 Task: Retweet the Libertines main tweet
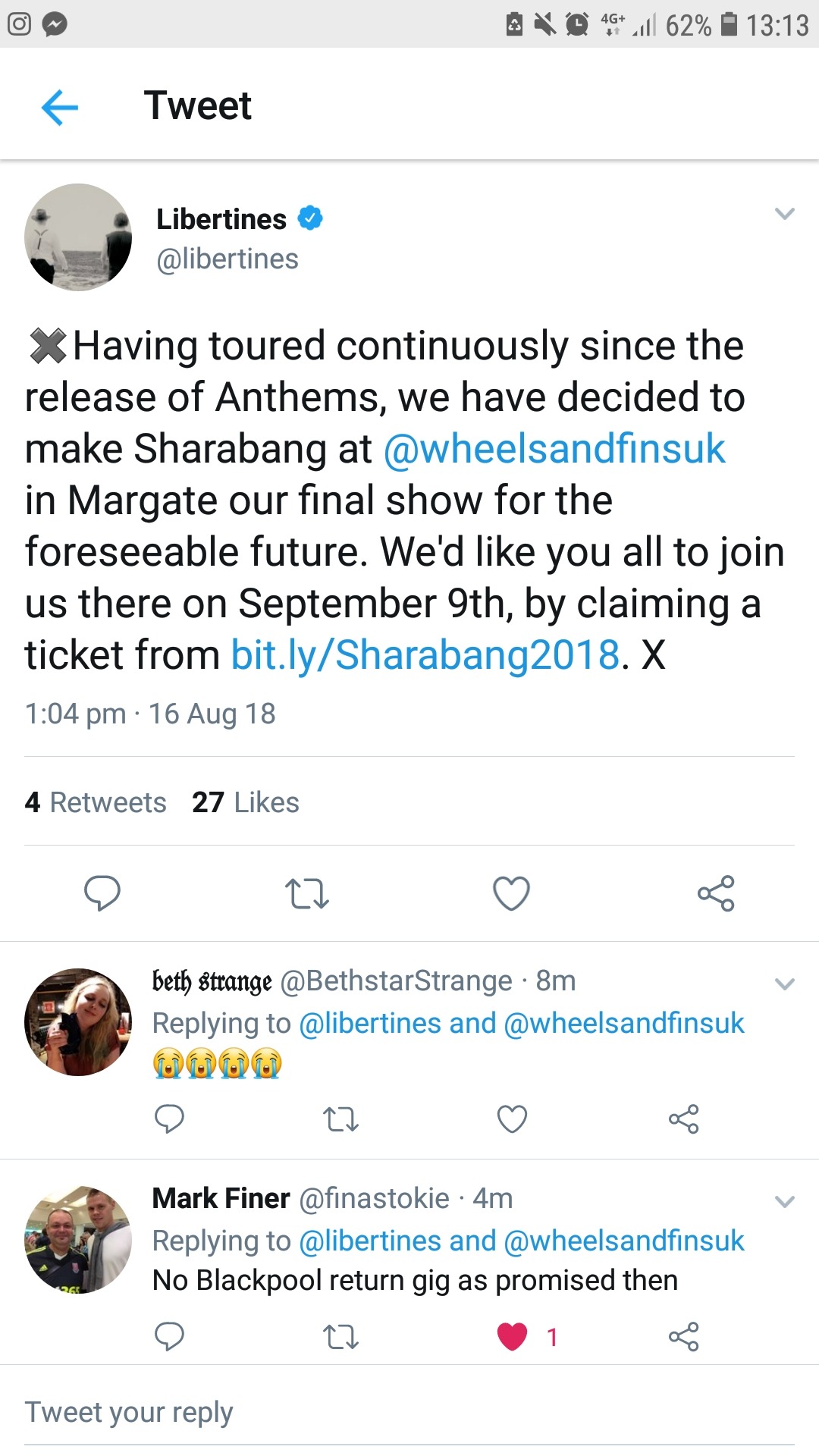306,893
